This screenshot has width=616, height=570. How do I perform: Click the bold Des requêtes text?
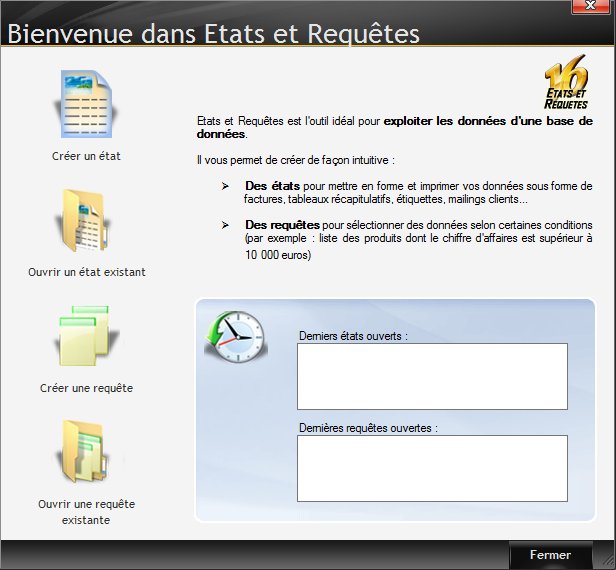tap(282, 225)
